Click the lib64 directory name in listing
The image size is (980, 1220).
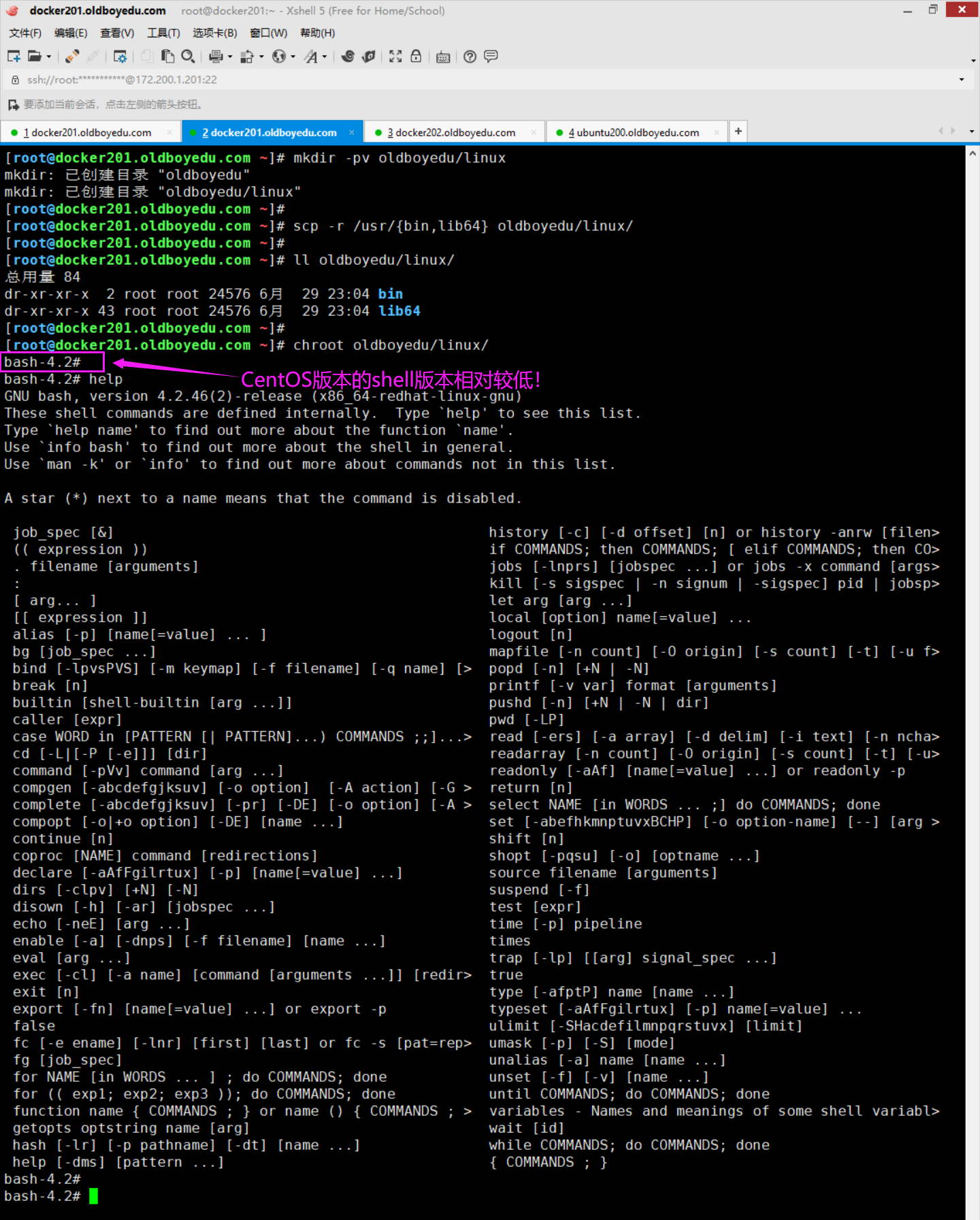399,311
